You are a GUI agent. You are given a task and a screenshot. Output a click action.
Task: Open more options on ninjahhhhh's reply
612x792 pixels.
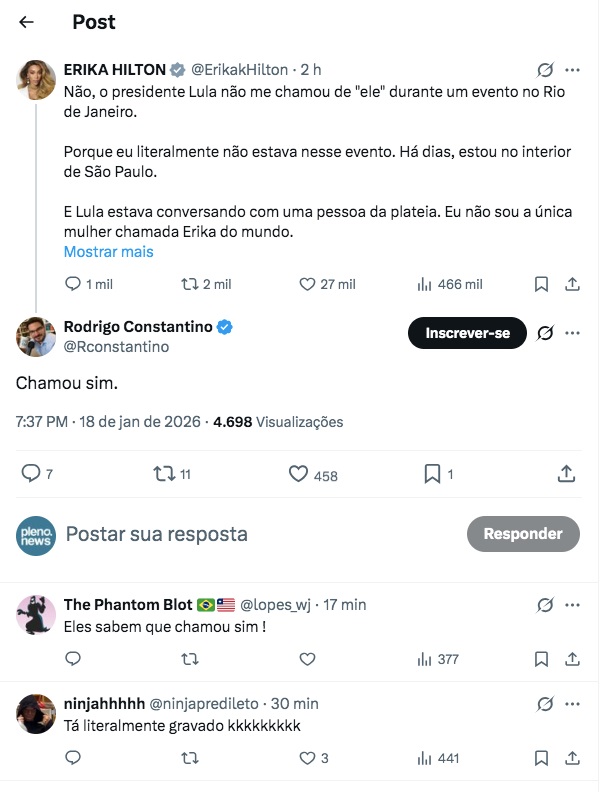point(572,704)
